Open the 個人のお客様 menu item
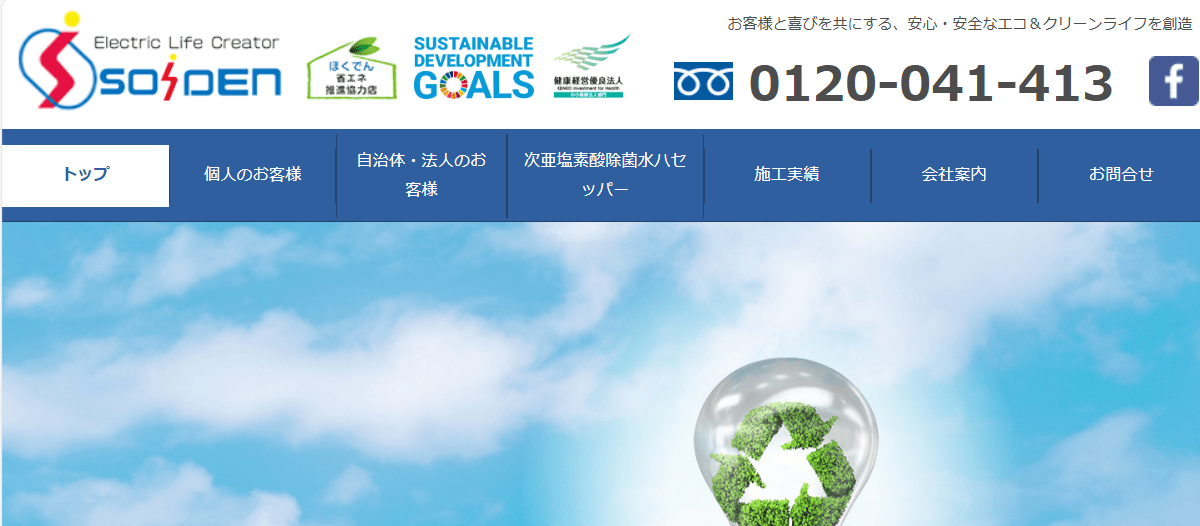 (252, 175)
